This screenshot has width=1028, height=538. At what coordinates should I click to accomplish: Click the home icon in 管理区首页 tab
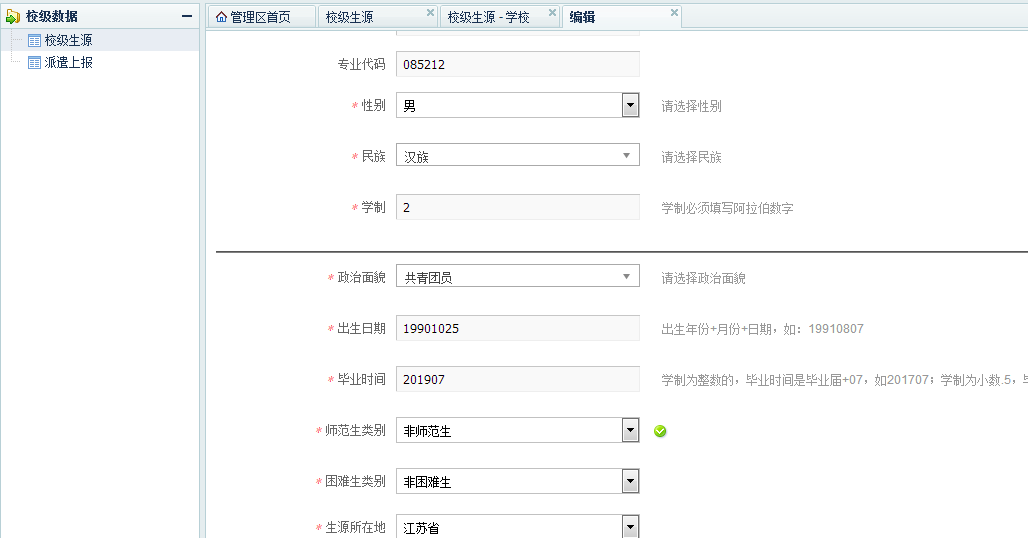222,17
